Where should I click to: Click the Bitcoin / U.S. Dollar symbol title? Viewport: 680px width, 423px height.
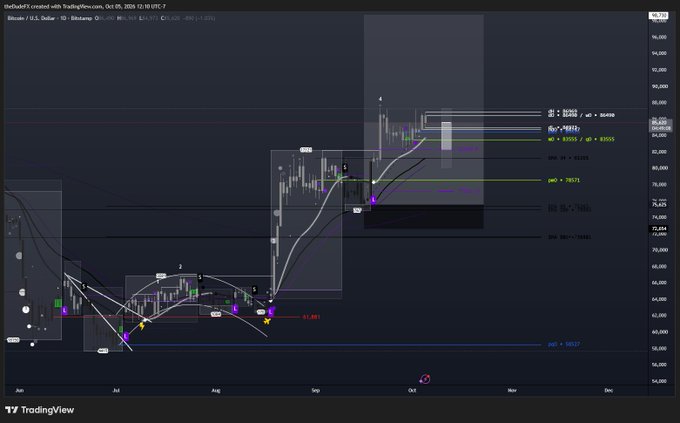click(31, 18)
